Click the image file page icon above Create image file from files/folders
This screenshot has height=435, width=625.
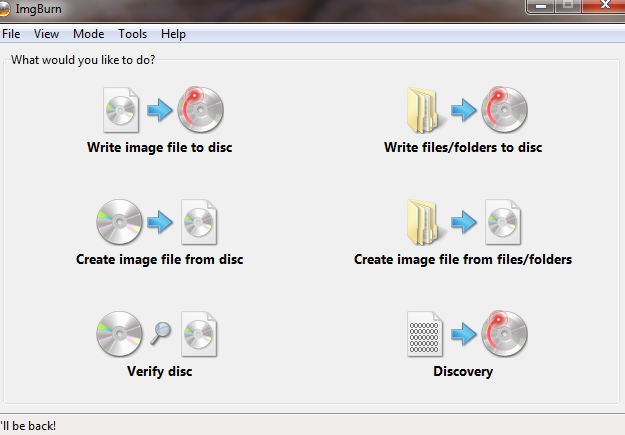click(x=503, y=222)
